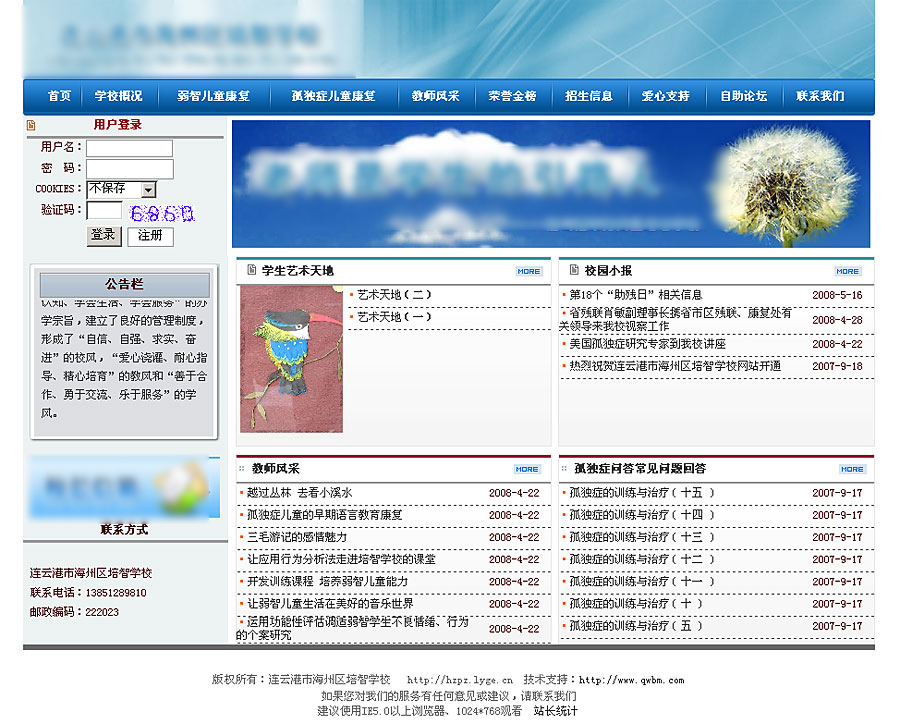Image resolution: width=900 pixels, height=724 pixels.
Task: Click the 验证码 captcha input box
Action: pyautogui.click(x=104, y=211)
